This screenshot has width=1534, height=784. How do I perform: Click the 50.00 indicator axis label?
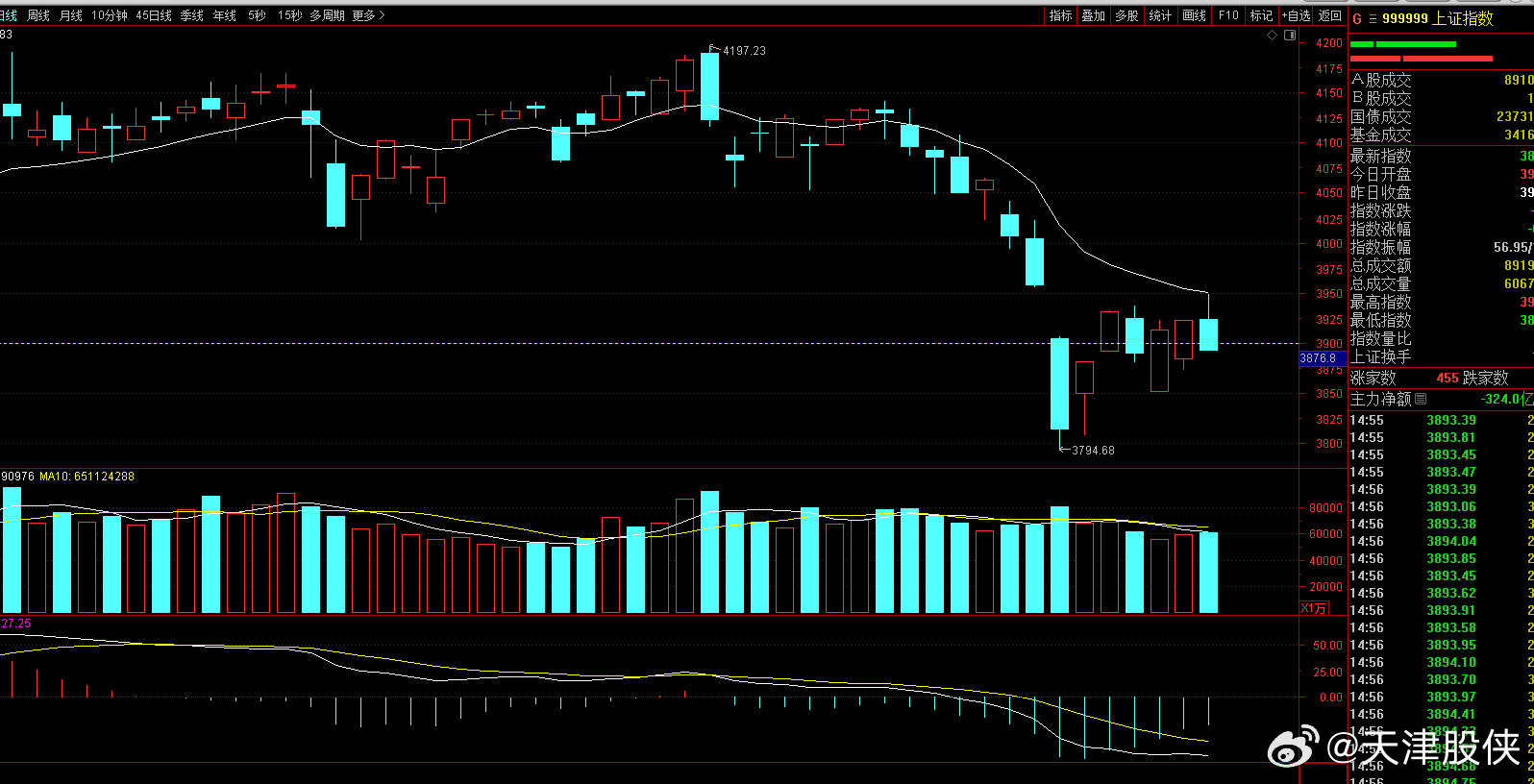click(1328, 646)
